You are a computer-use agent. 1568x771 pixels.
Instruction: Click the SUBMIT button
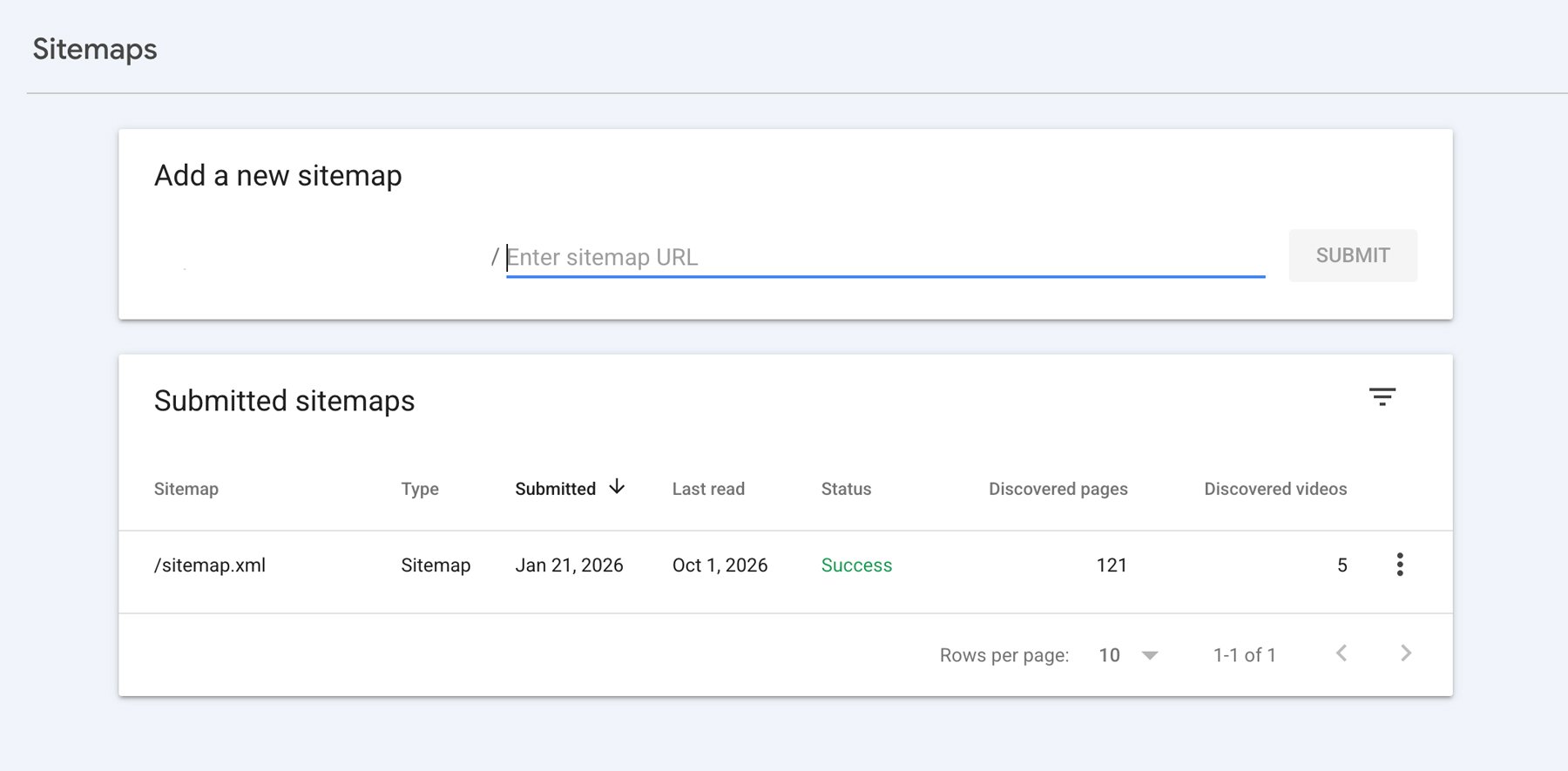(1353, 255)
